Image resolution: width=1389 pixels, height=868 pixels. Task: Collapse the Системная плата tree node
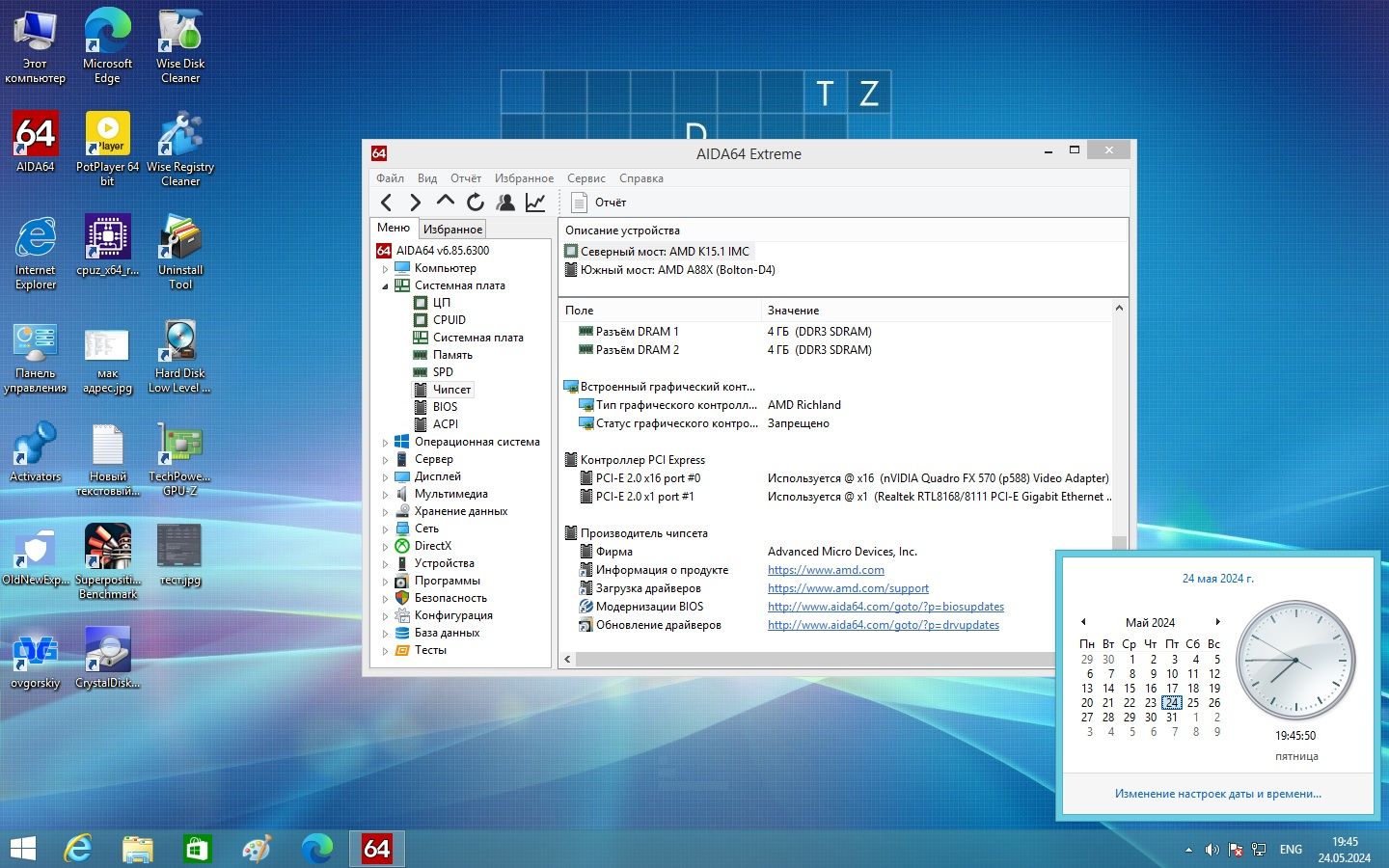385,286
